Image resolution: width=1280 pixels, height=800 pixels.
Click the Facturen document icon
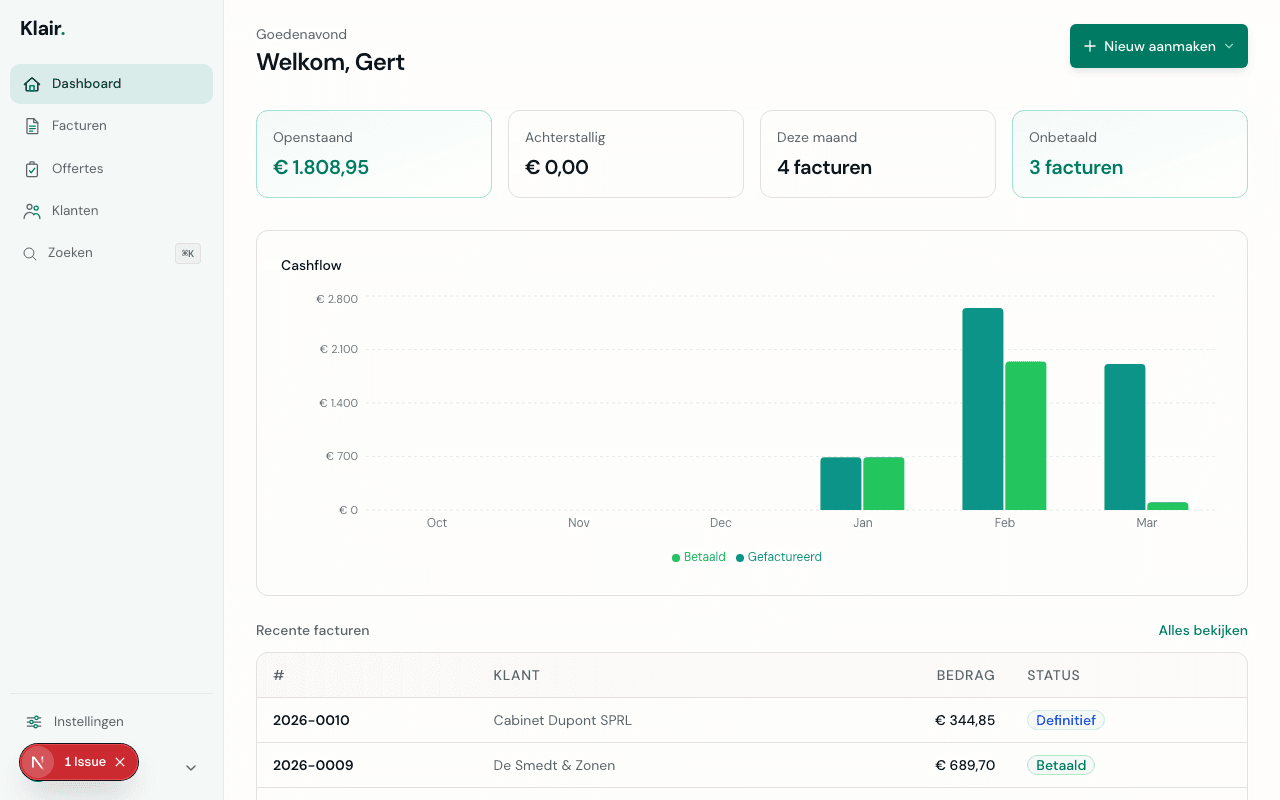tap(33, 125)
